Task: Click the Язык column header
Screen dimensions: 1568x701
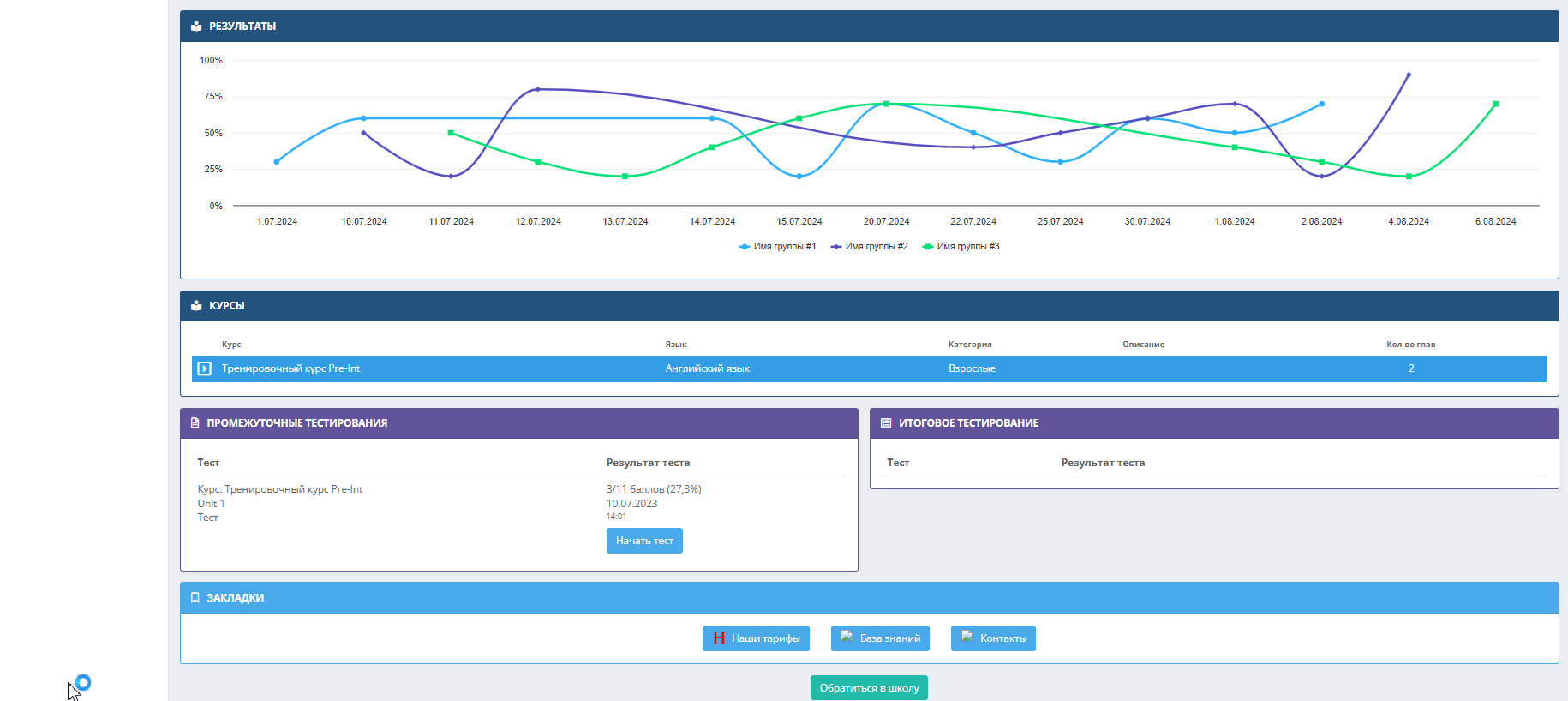Action: (676, 345)
